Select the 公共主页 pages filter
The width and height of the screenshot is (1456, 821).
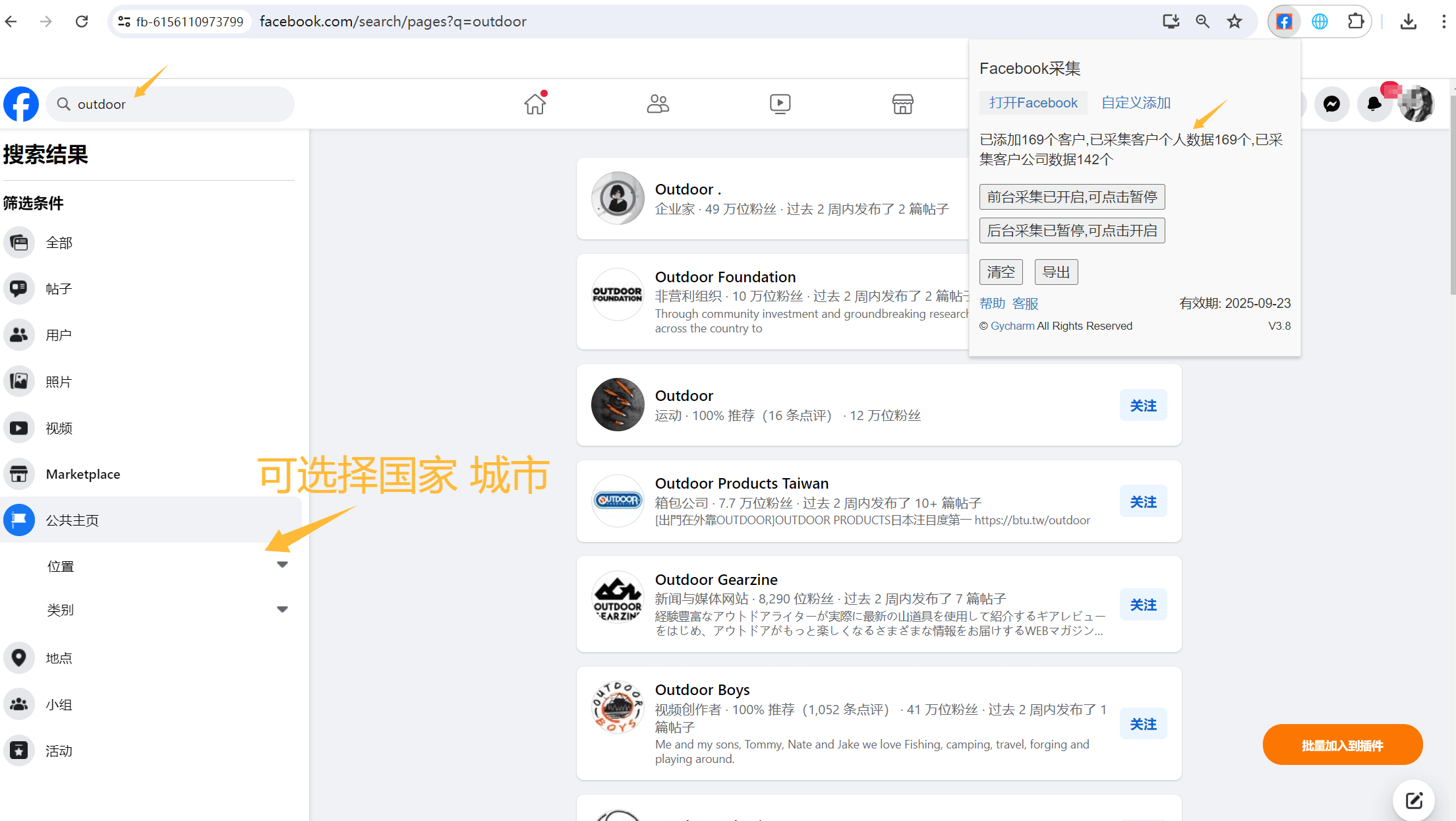[x=73, y=520]
